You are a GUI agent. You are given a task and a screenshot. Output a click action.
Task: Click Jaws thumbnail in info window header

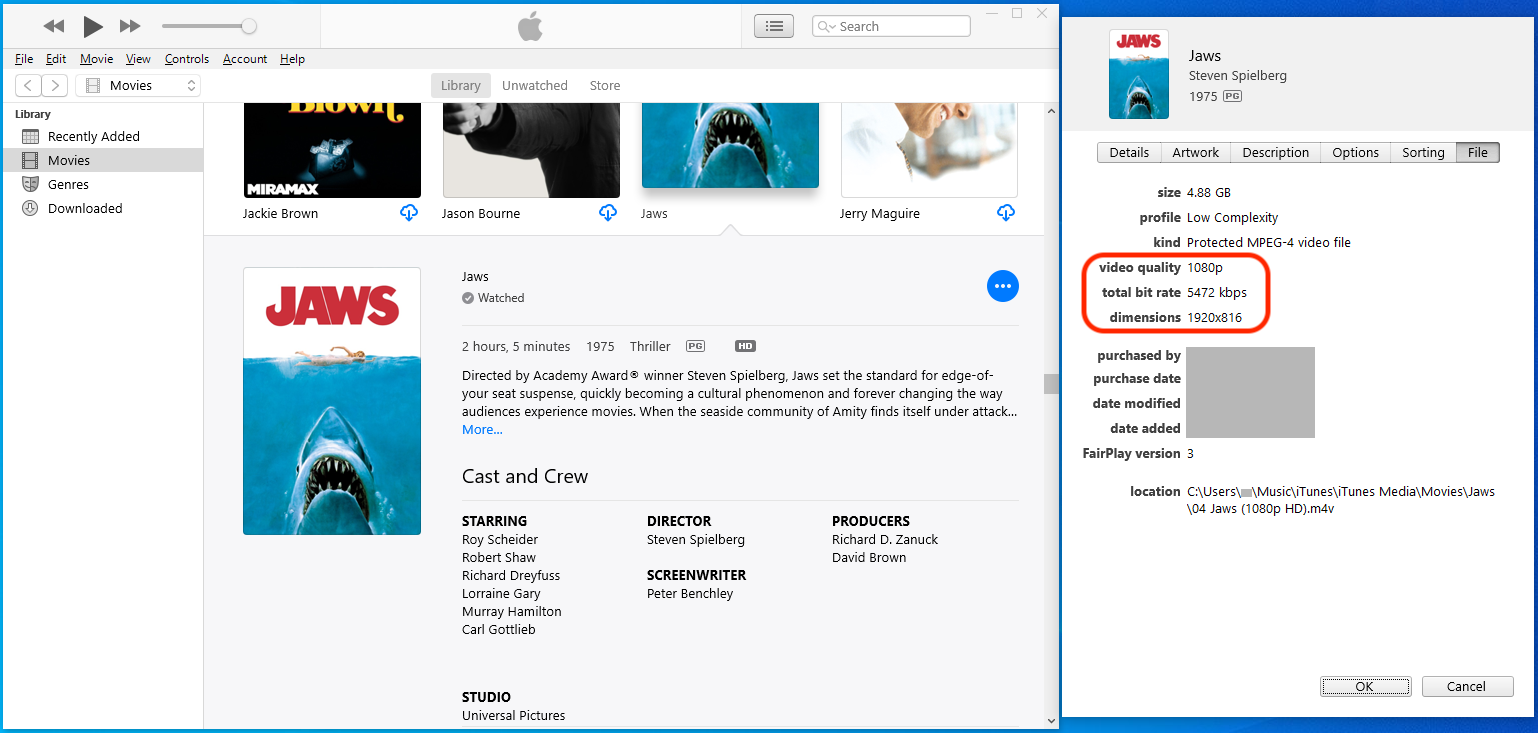tap(1139, 75)
